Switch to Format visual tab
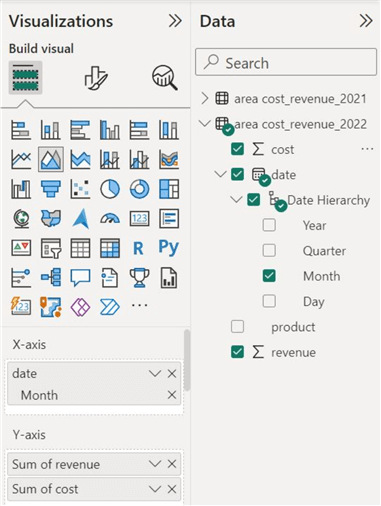The height and width of the screenshot is (506, 381). point(96,78)
